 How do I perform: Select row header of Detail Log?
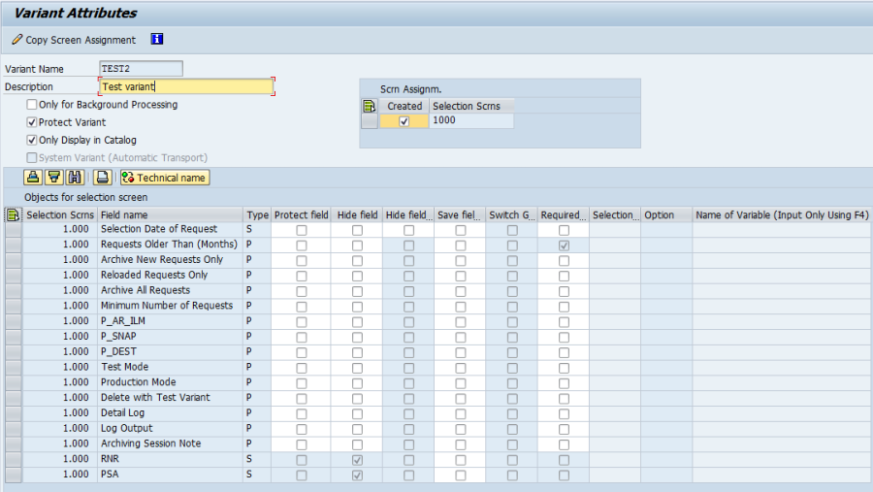coord(13,413)
